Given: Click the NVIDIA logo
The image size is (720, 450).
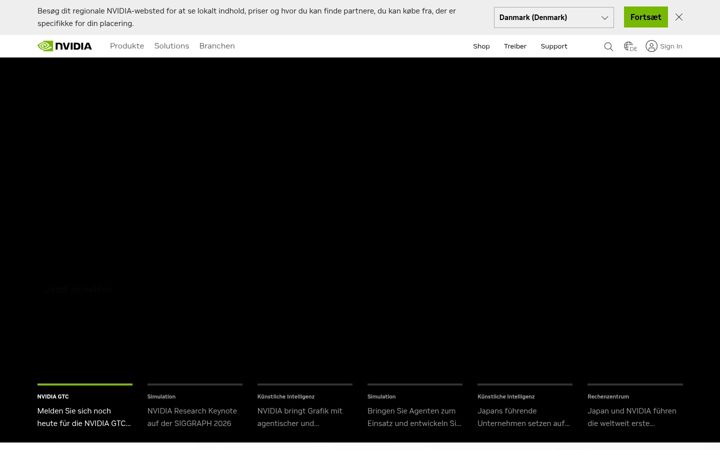Looking at the screenshot, I should 64,46.
